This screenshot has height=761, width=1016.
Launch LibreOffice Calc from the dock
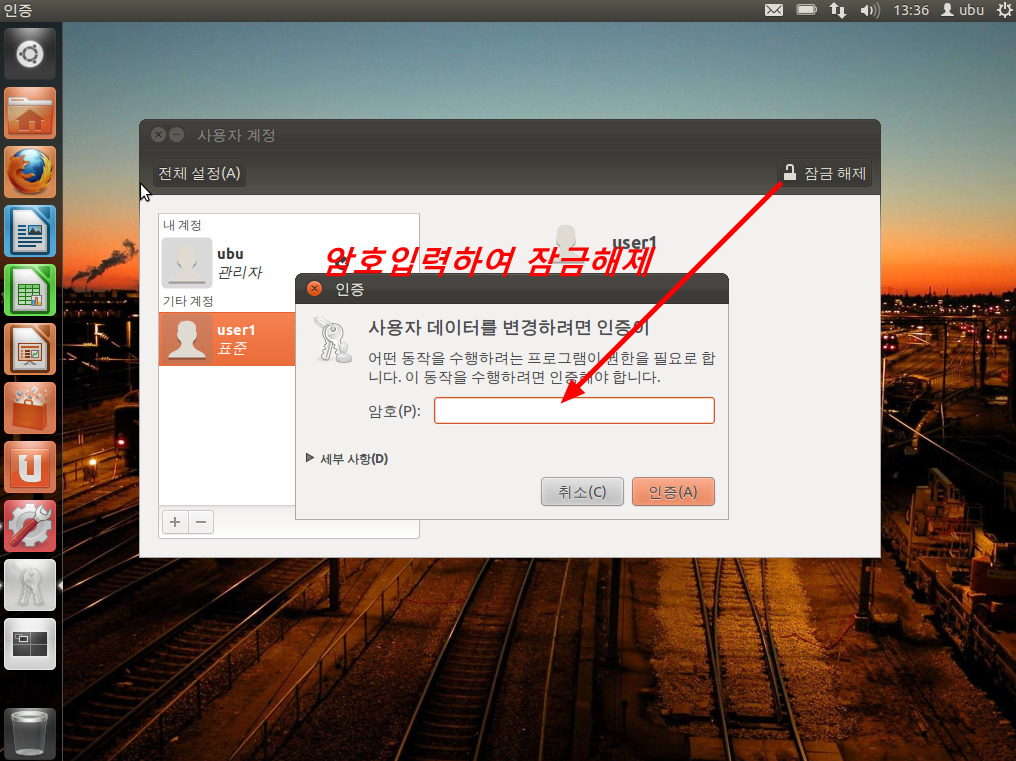(30, 290)
